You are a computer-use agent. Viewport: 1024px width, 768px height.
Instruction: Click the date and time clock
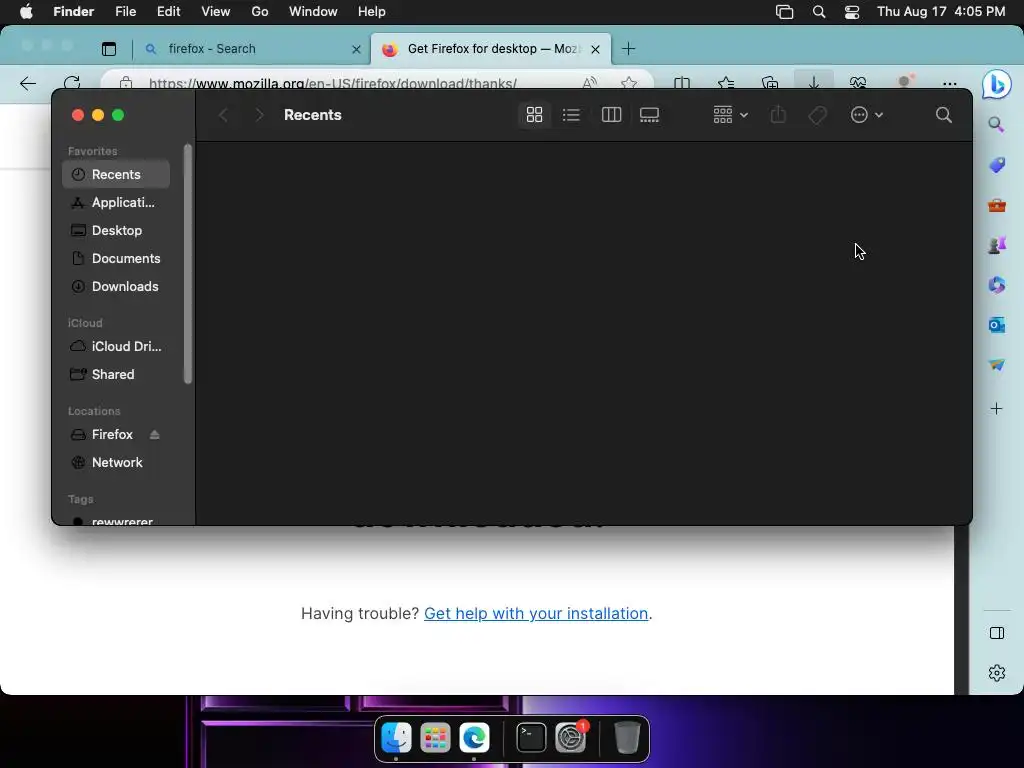click(x=941, y=12)
